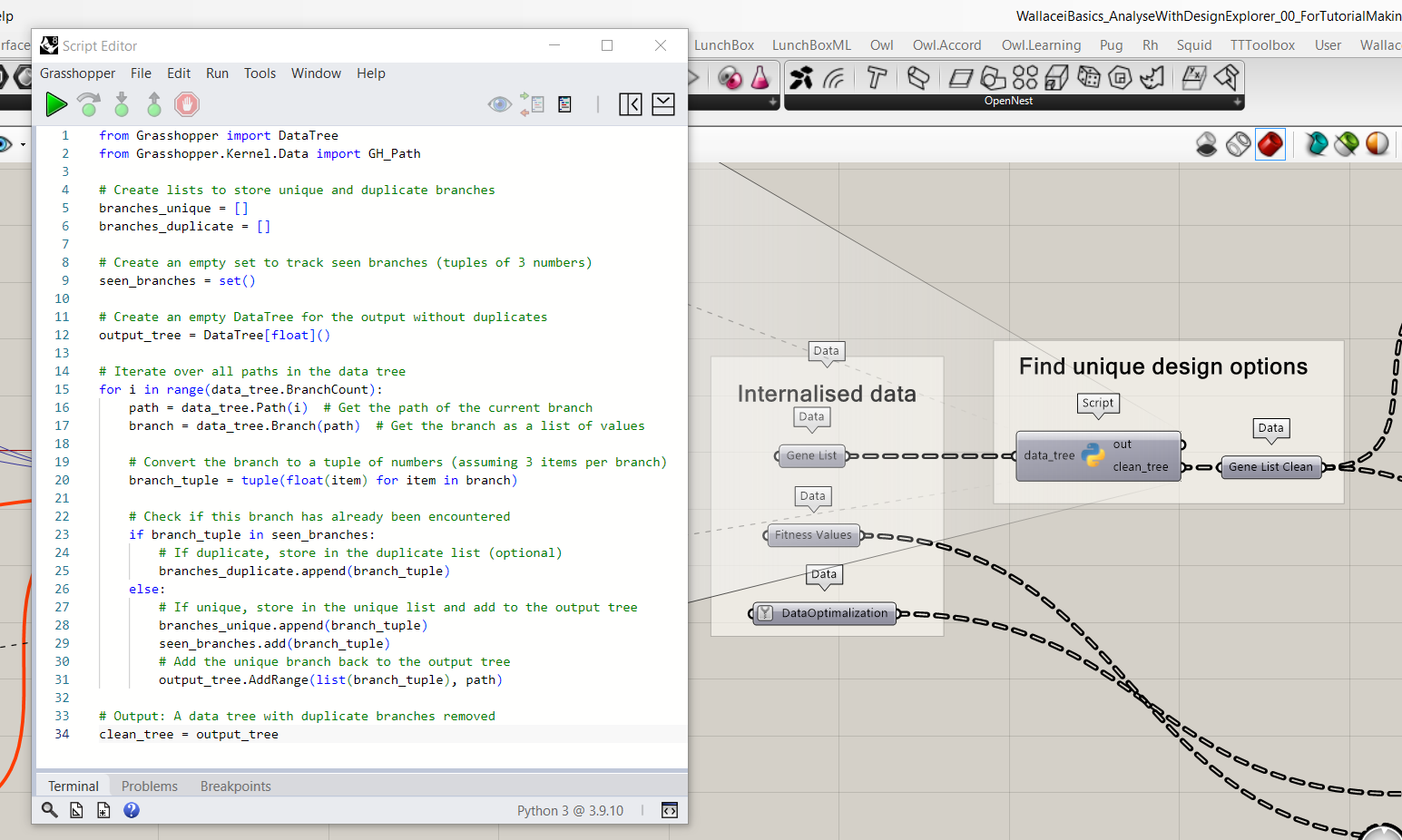
Task: Click the restart script curved arrow icon
Action: tap(89, 104)
